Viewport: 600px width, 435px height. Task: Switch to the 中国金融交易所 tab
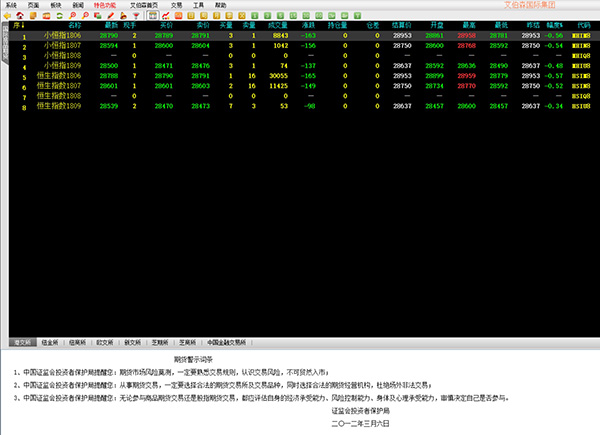[227, 342]
